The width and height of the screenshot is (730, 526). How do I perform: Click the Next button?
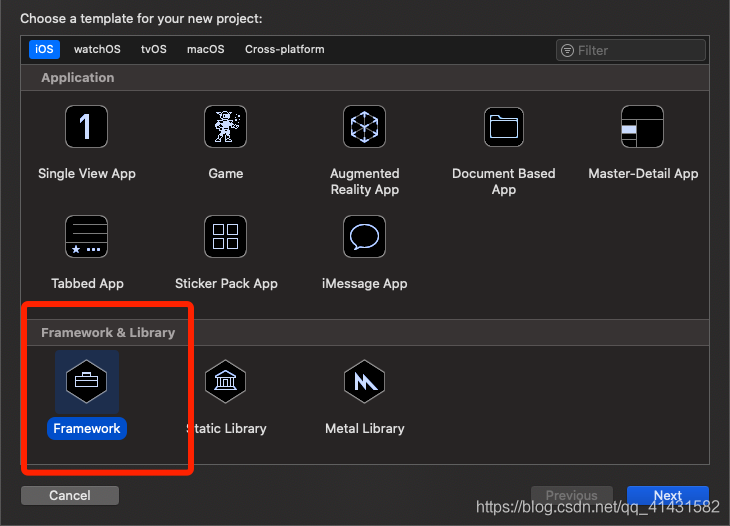click(x=668, y=495)
